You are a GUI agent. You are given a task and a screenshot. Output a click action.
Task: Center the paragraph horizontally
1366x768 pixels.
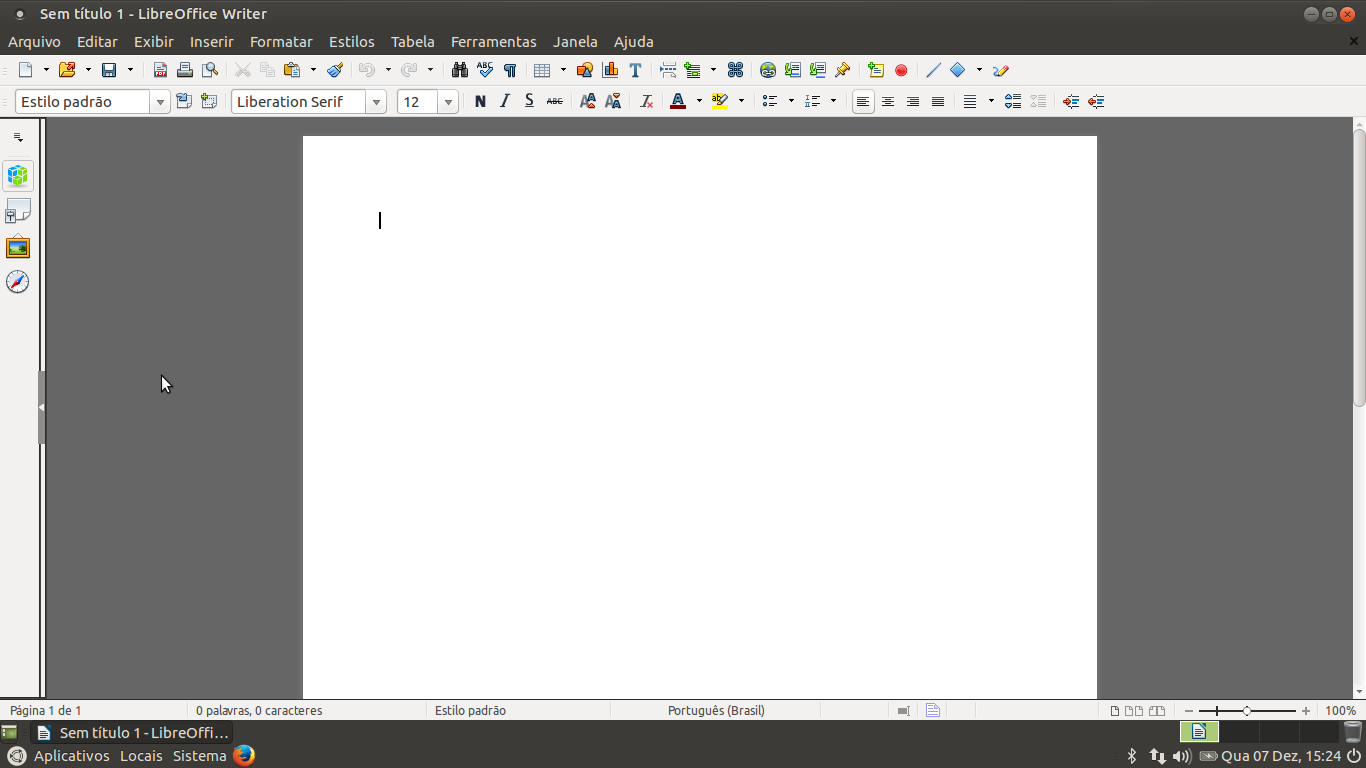coord(888,101)
